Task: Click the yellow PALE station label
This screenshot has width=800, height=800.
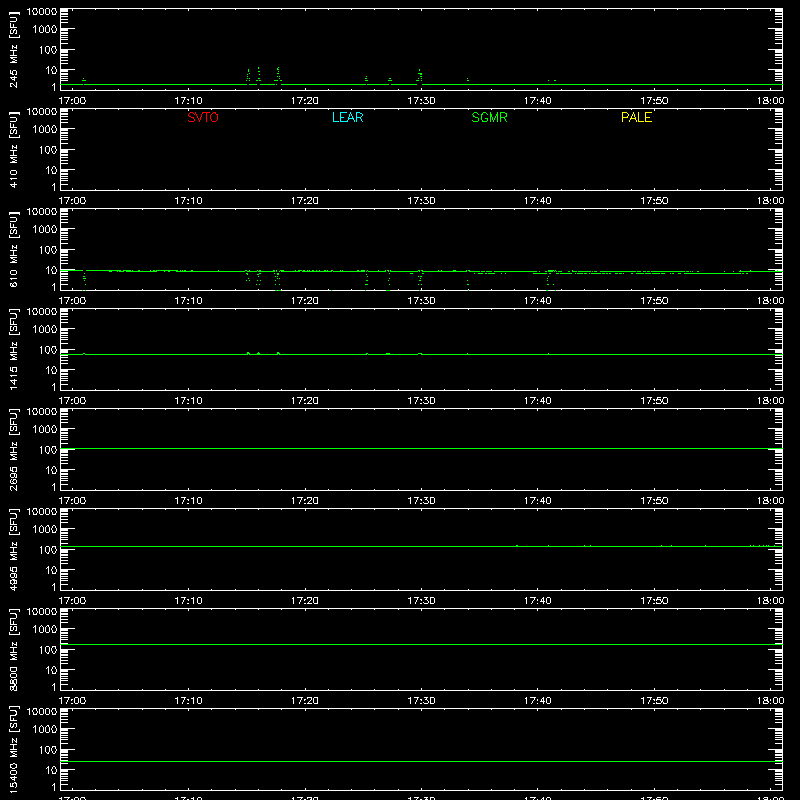Action: [636, 117]
